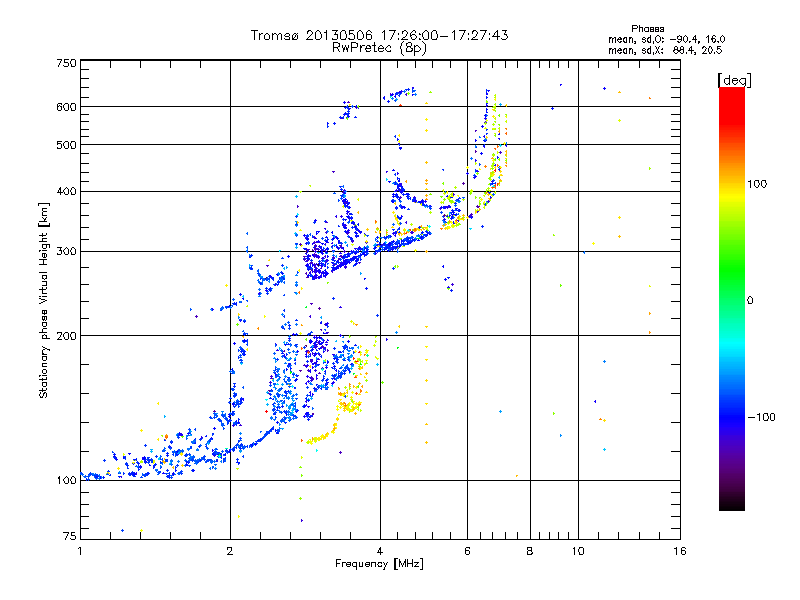Click the y-axis tick label '500'
This screenshot has height=600, width=800.
tap(66, 145)
